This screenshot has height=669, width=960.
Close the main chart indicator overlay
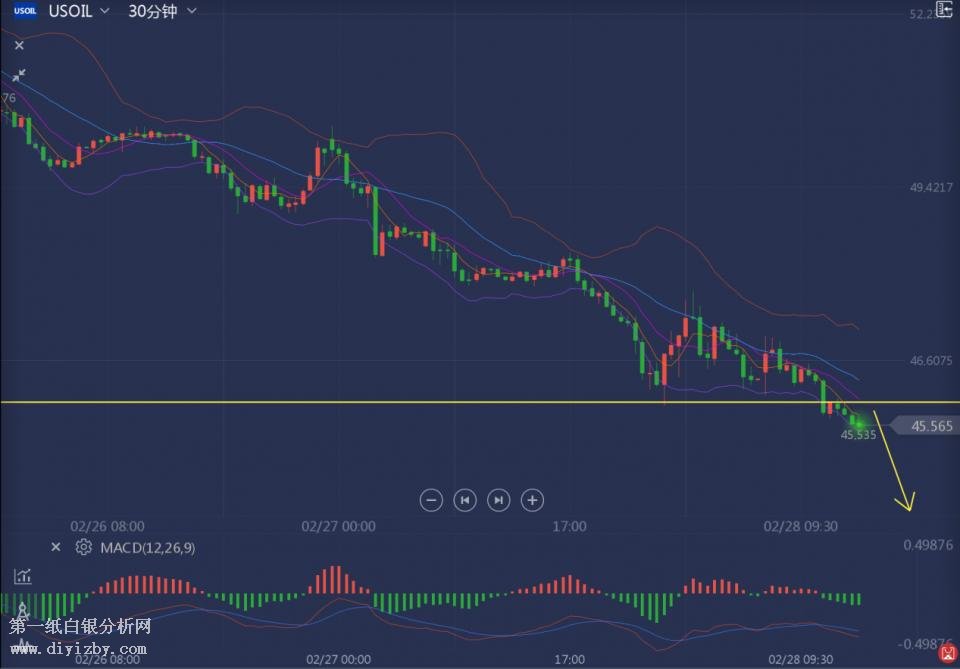click(19, 45)
